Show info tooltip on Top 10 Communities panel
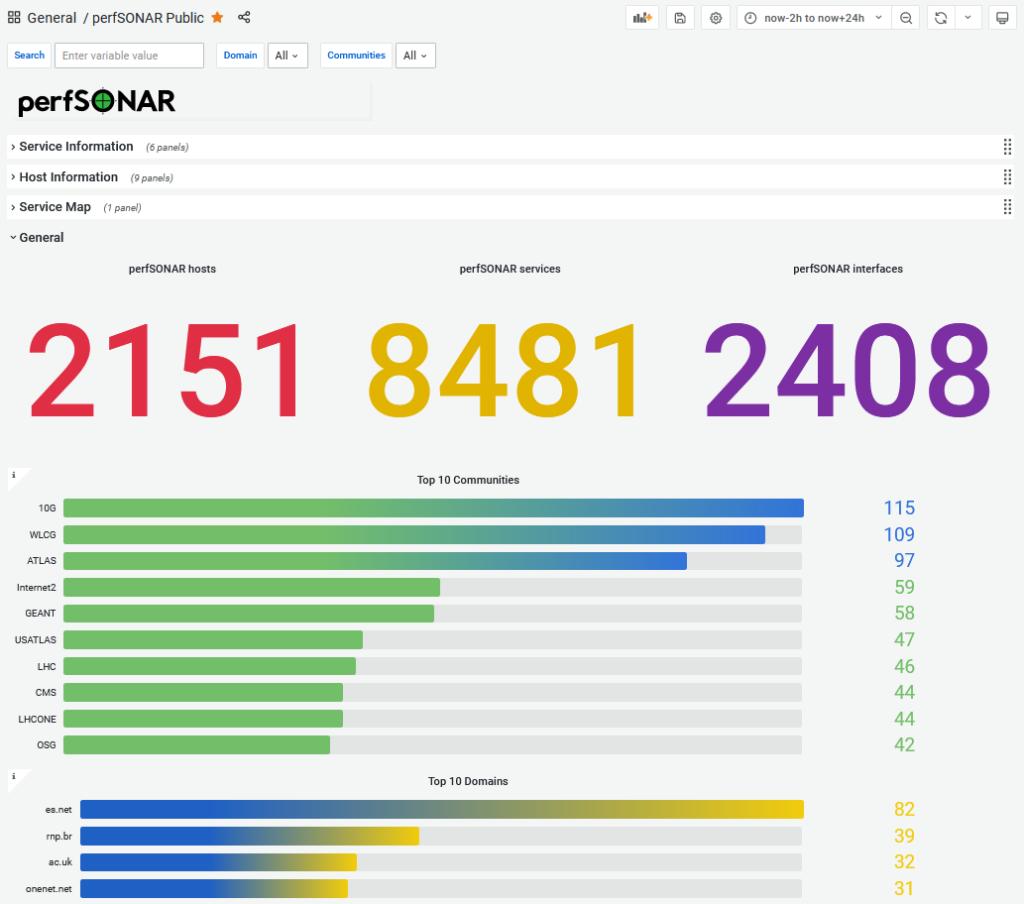The width and height of the screenshot is (1024, 904). tap(12, 474)
